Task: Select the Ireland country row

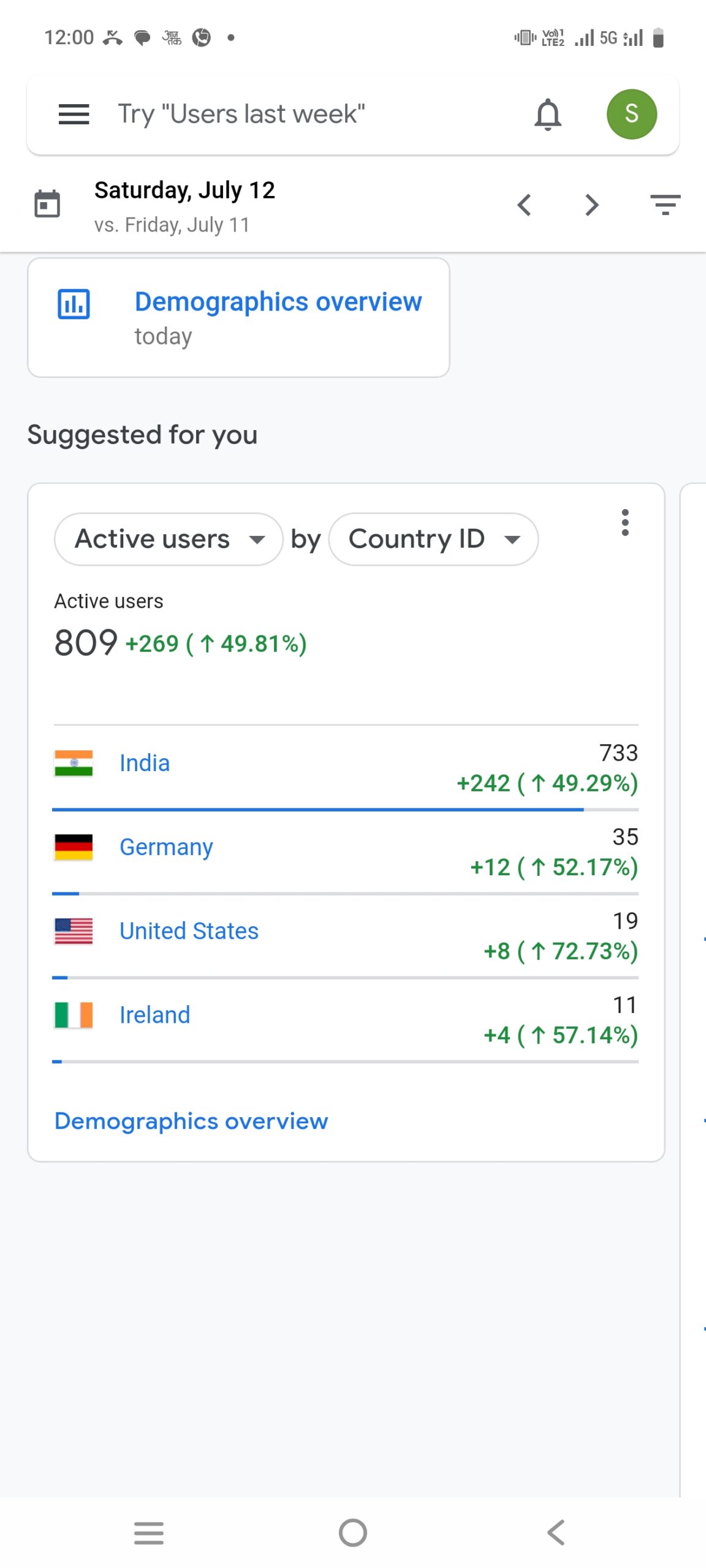Action: pos(154,1015)
